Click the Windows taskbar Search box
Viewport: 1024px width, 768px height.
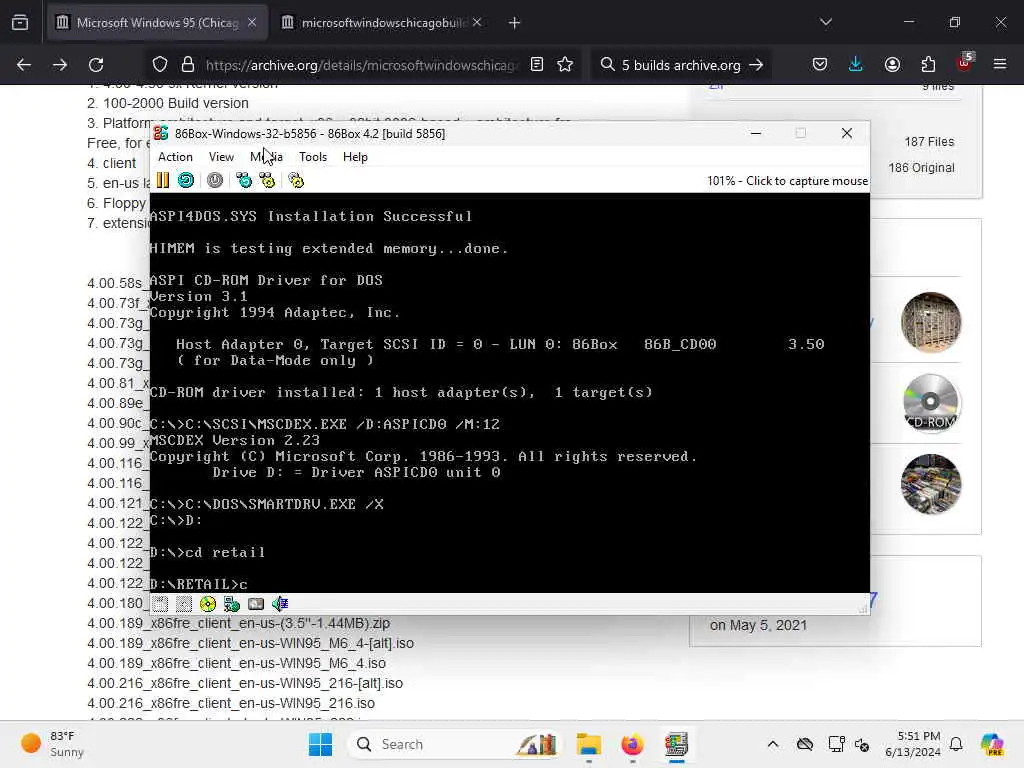click(x=455, y=744)
